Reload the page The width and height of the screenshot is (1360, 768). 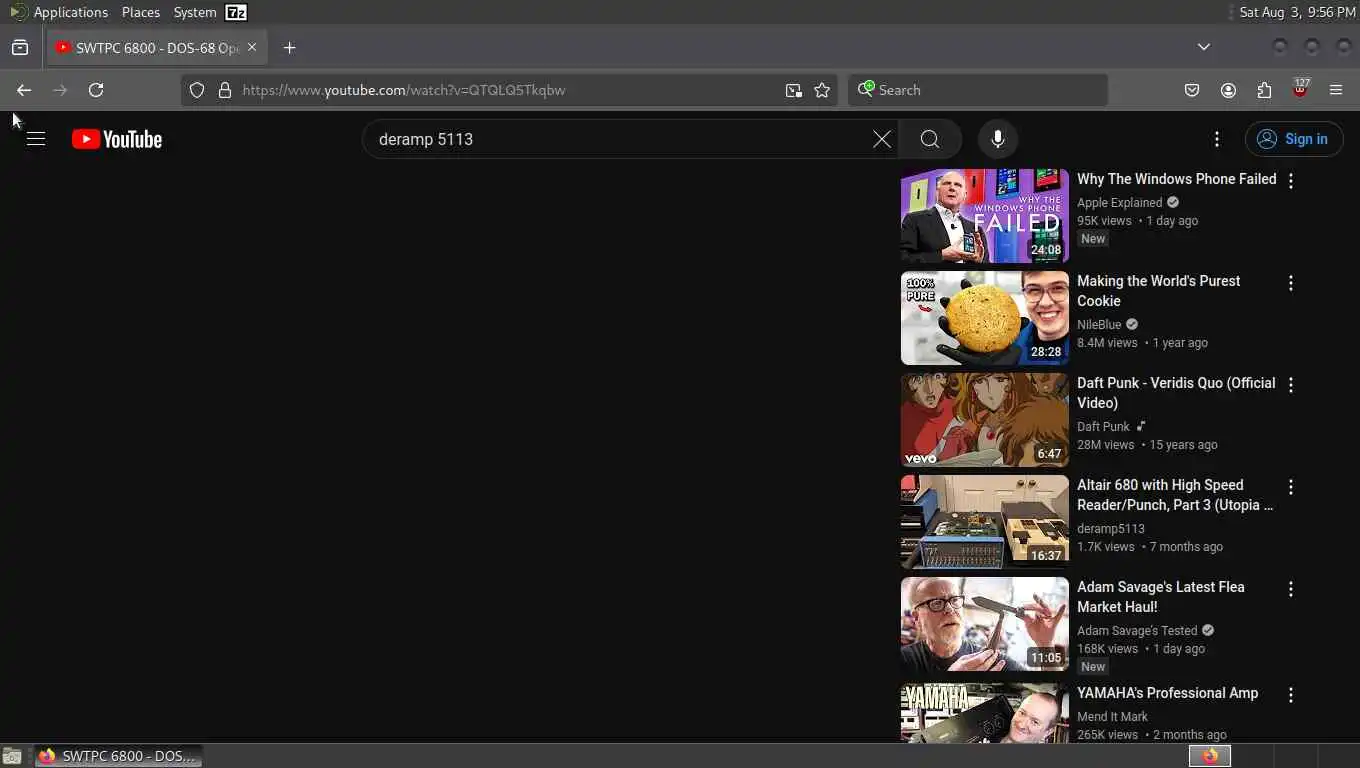point(96,90)
